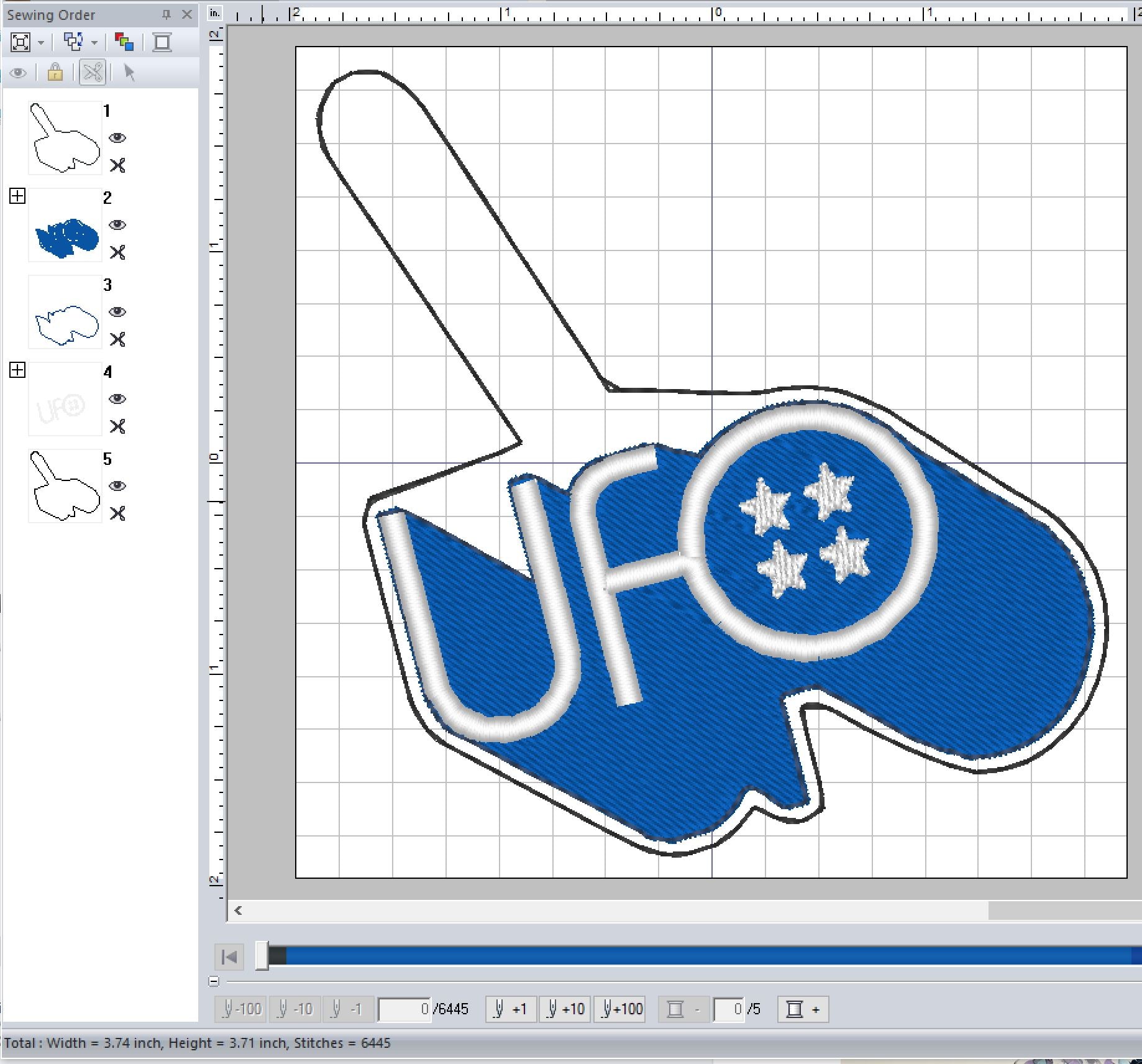Open the dropdown arrow beside select objects icon

point(94,43)
